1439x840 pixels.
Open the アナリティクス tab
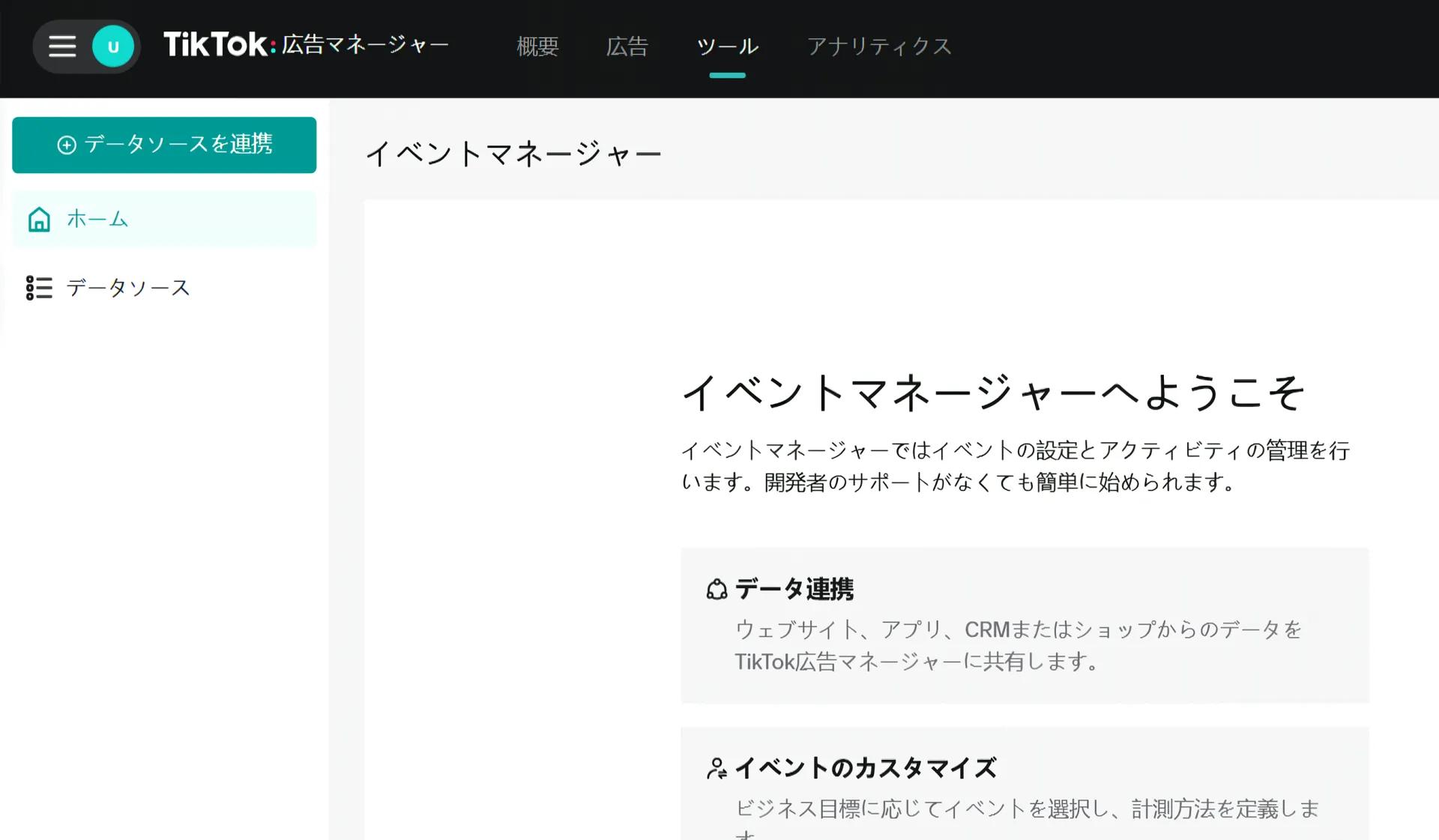(879, 46)
